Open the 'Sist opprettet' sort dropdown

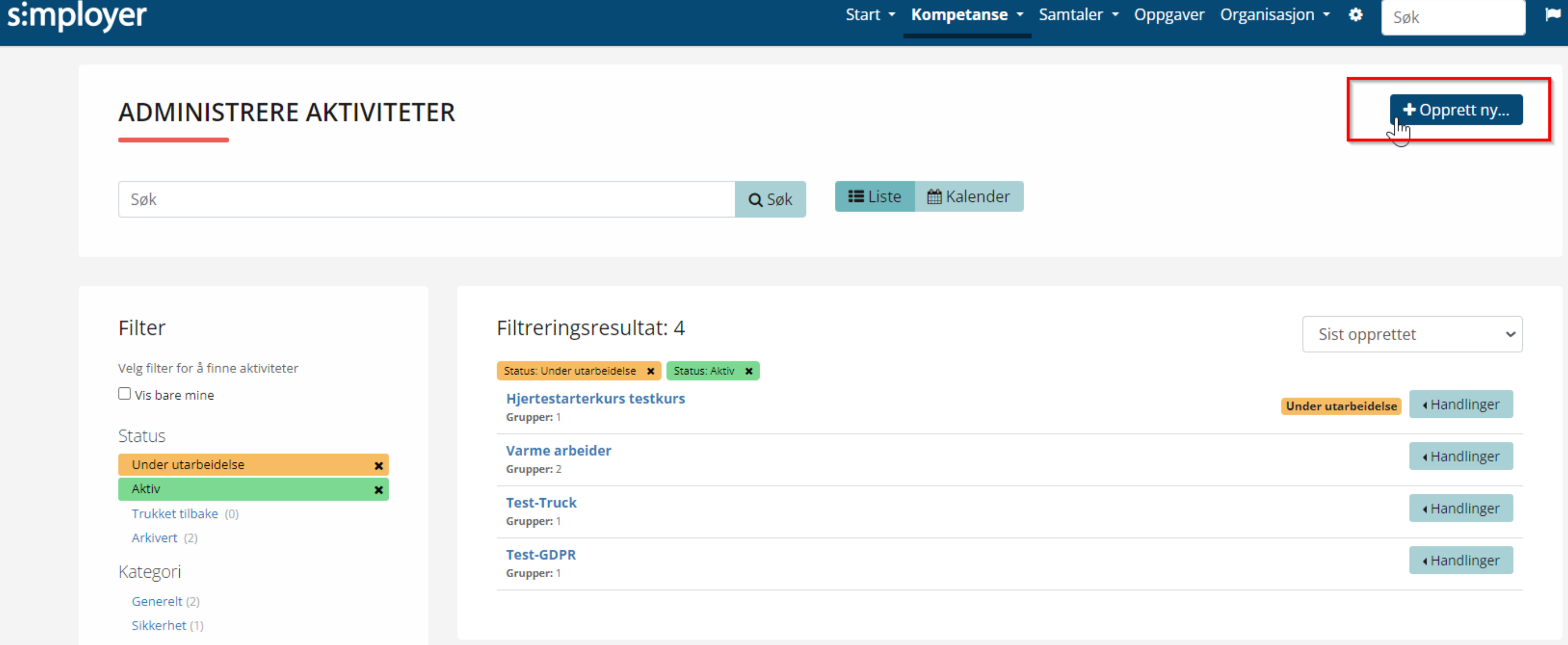click(1412, 334)
